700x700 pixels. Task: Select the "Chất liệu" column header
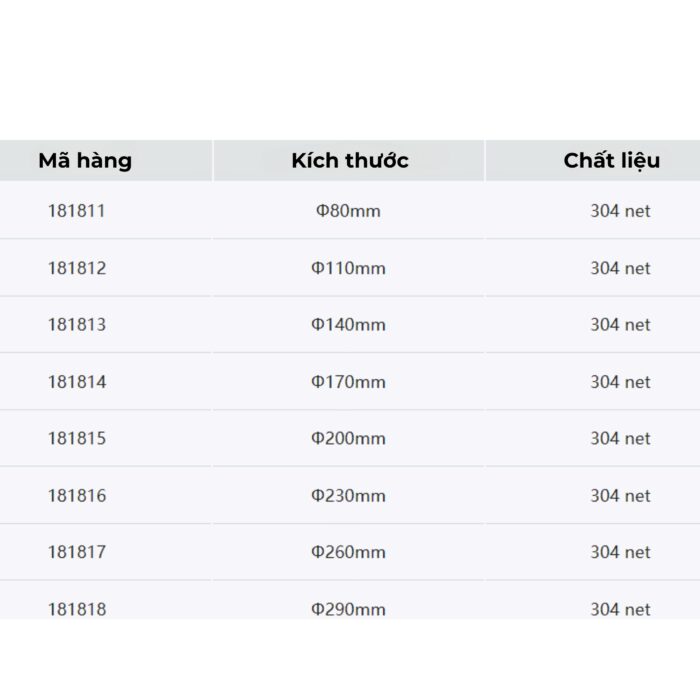coord(611,161)
